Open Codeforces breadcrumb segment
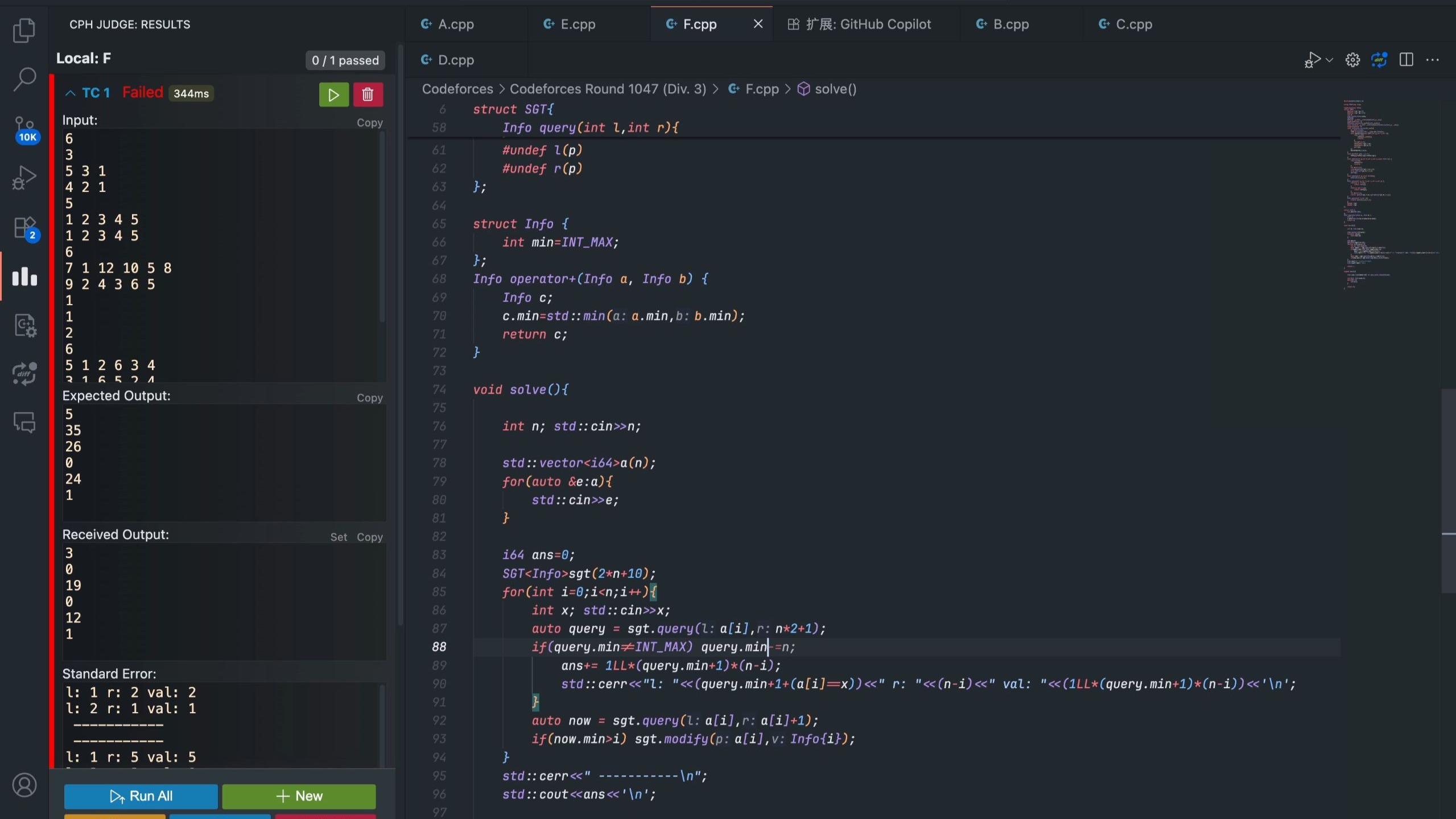Screen dimensions: 1456x819 pyautogui.click(x=457, y=89)
